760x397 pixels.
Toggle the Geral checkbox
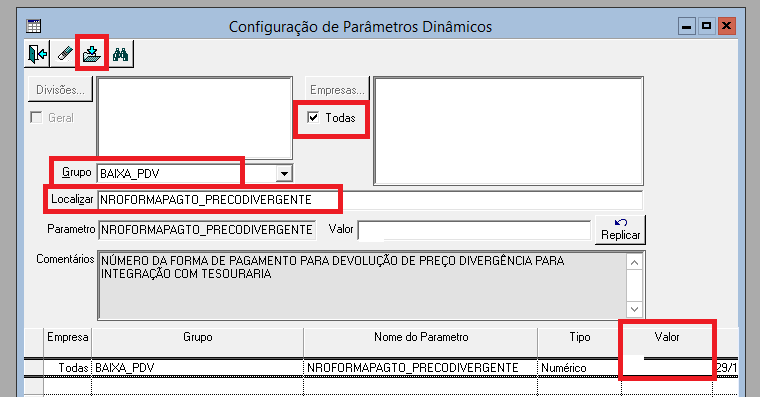pyautogui.click(x=36, y=118)
